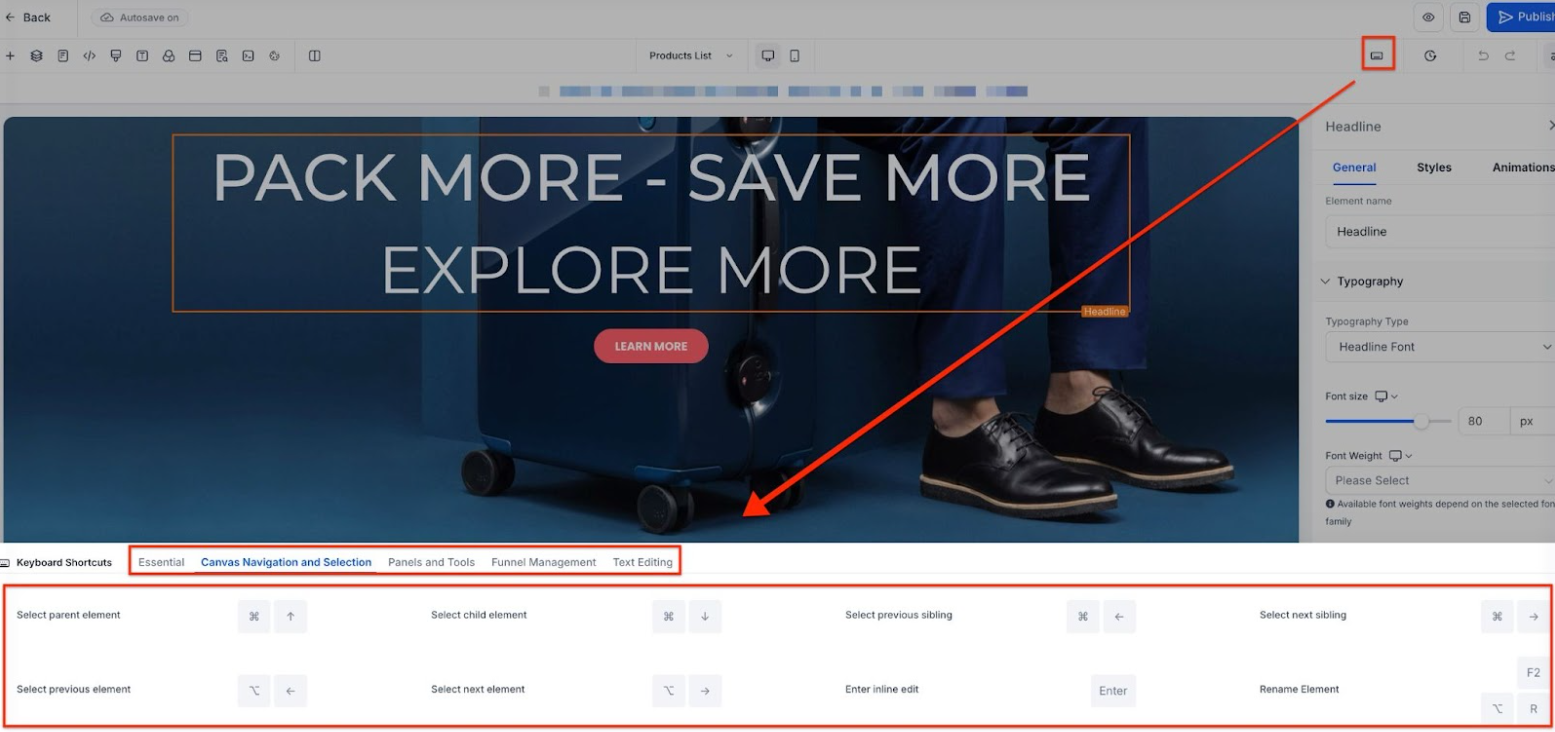The width and height of the screenshot is (1555, 732).
Task: Click the save floppy disk icon
Action: 1464,17
